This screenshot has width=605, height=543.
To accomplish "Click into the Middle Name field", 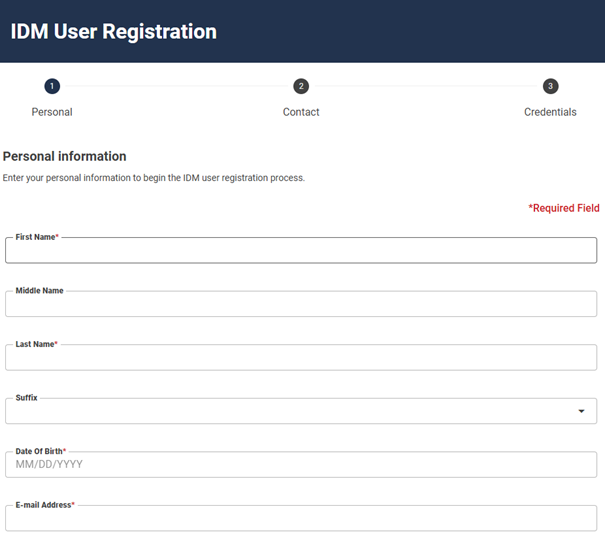I will click(x=301, y=304).
